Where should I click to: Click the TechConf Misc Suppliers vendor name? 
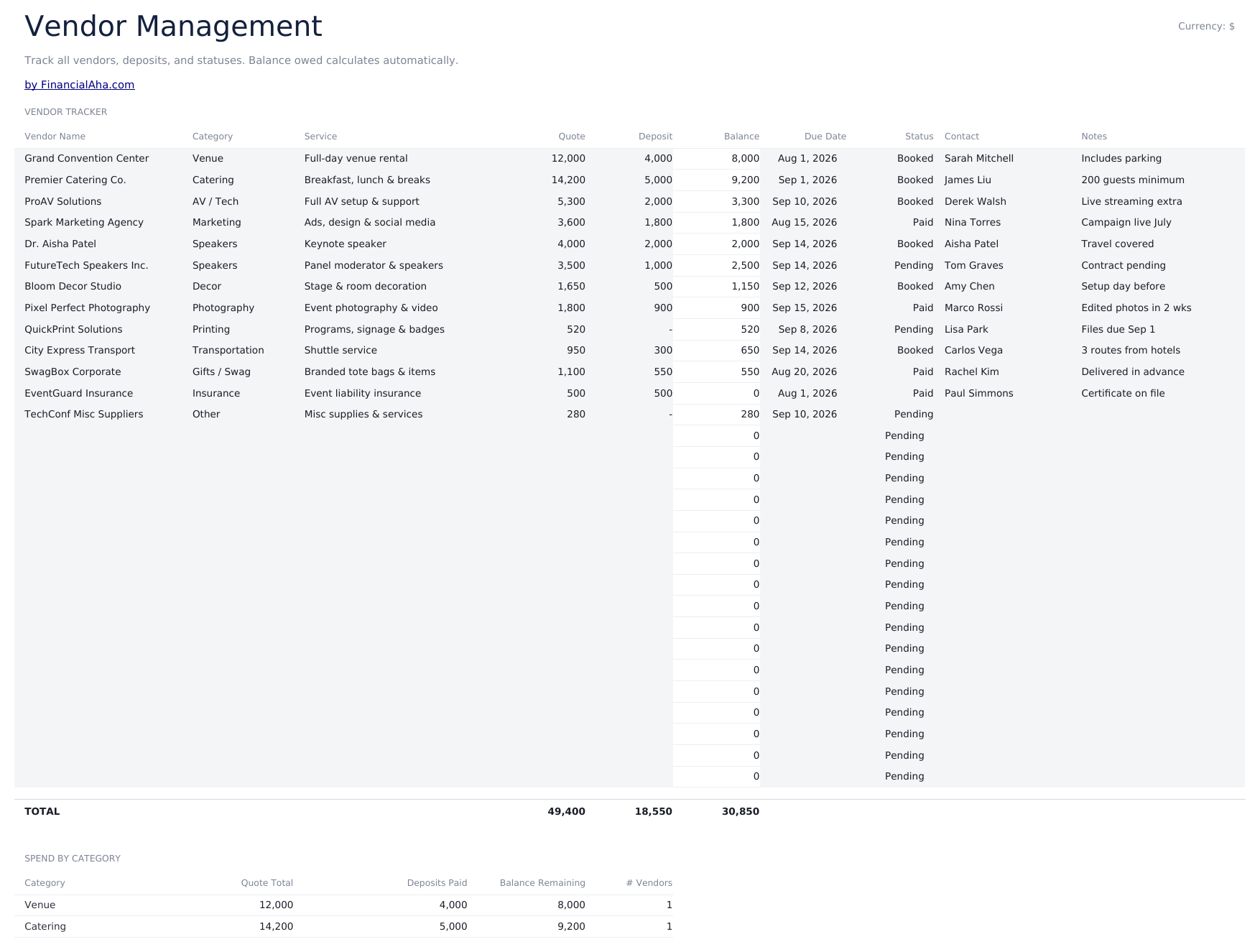coord(84,415)
